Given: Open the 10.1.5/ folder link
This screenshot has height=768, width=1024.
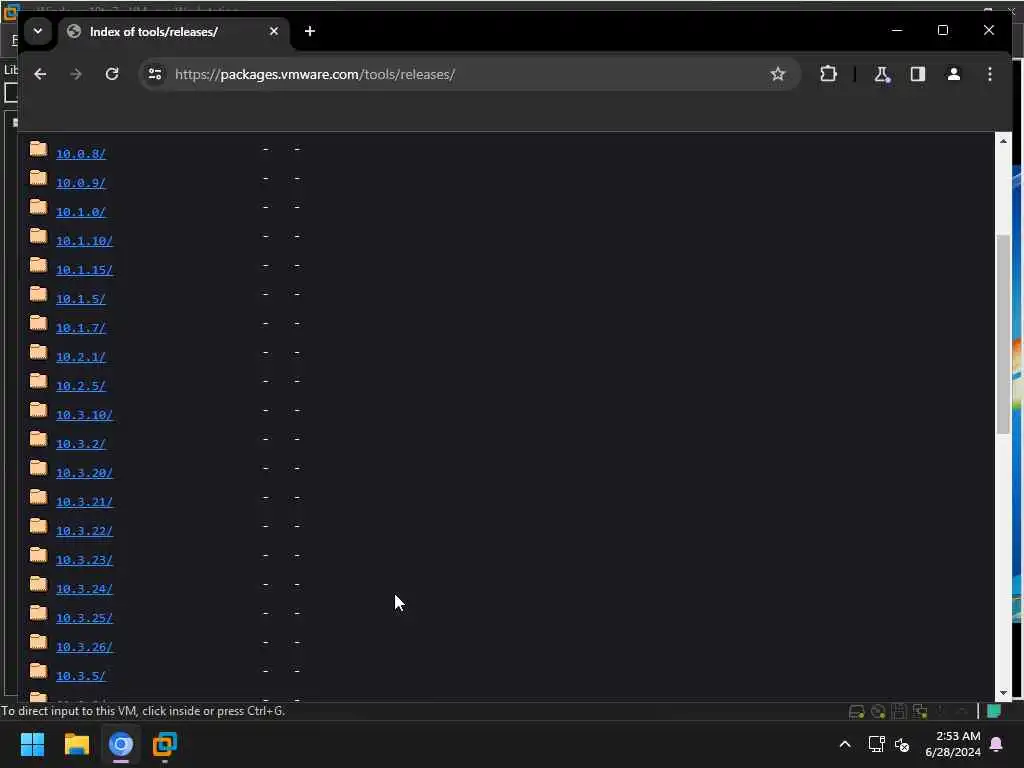Looking at the screenshot, I should click(80, 299).
